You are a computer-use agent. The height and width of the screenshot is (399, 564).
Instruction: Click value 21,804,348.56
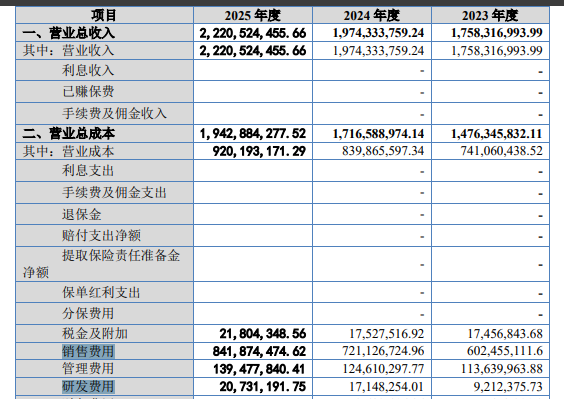click(x=263, y=334)
